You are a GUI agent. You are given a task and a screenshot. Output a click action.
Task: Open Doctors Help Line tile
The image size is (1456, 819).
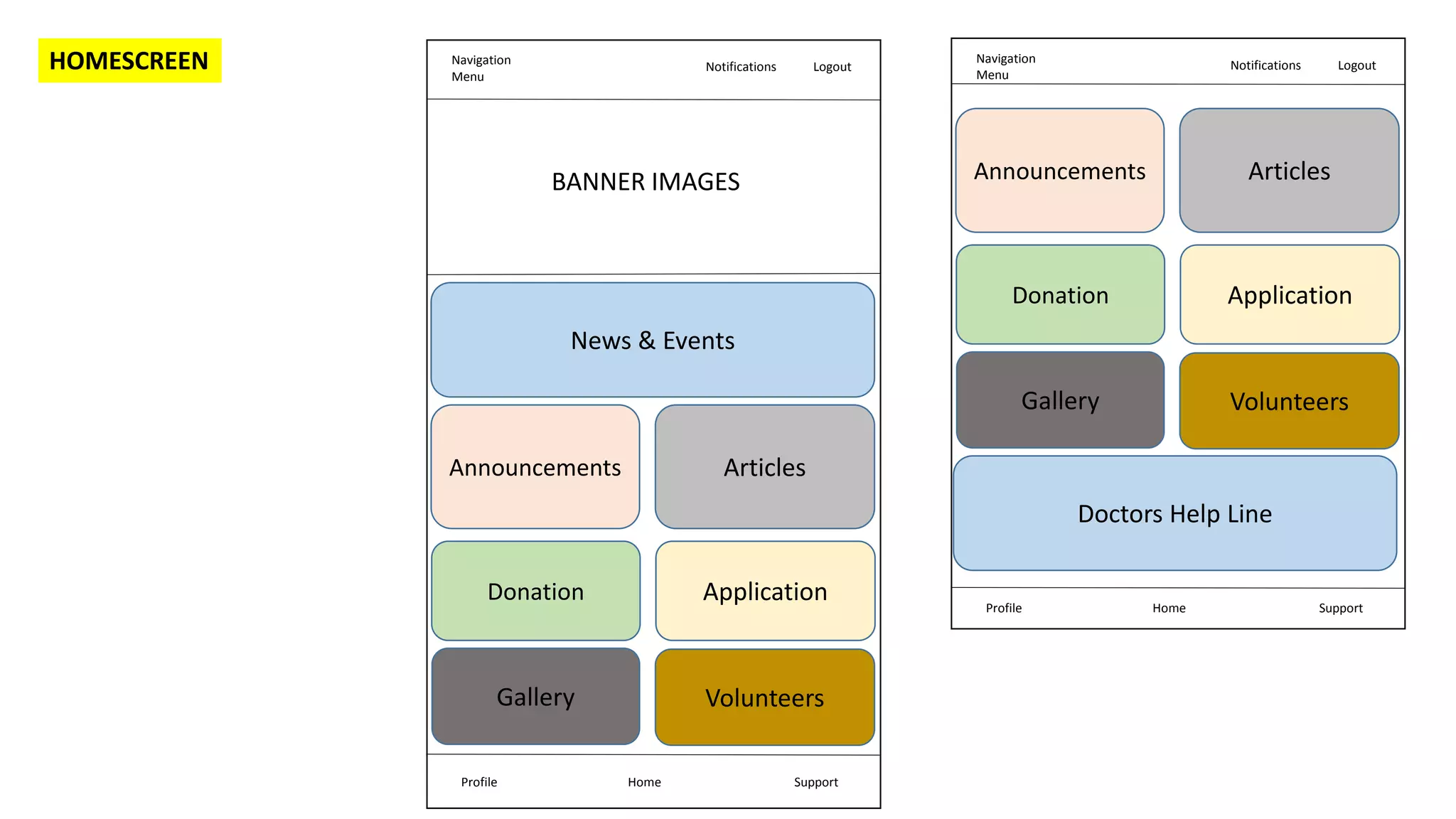(1174, 513)
